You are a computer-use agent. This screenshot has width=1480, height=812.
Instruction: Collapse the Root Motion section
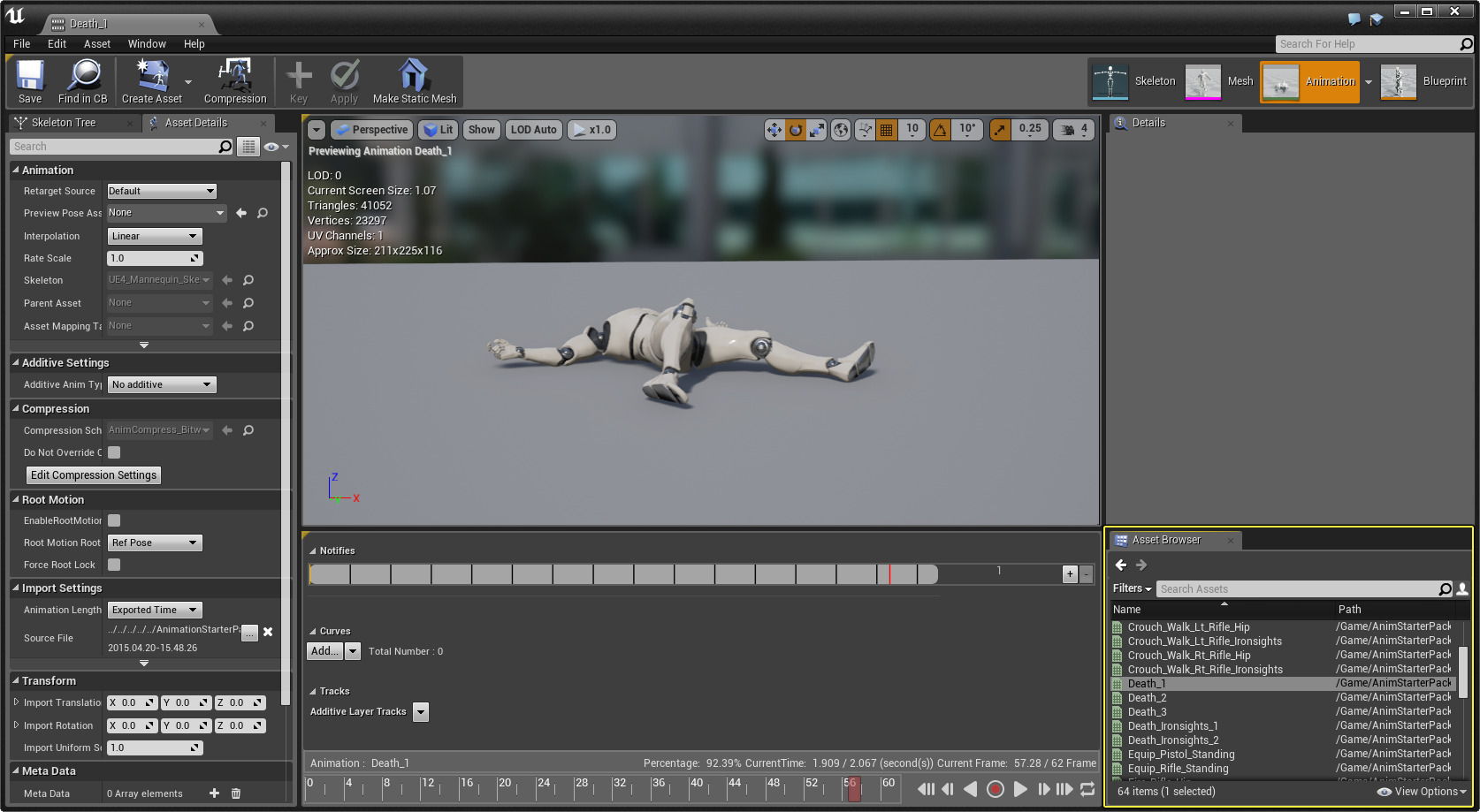click(x=16, y=499)
